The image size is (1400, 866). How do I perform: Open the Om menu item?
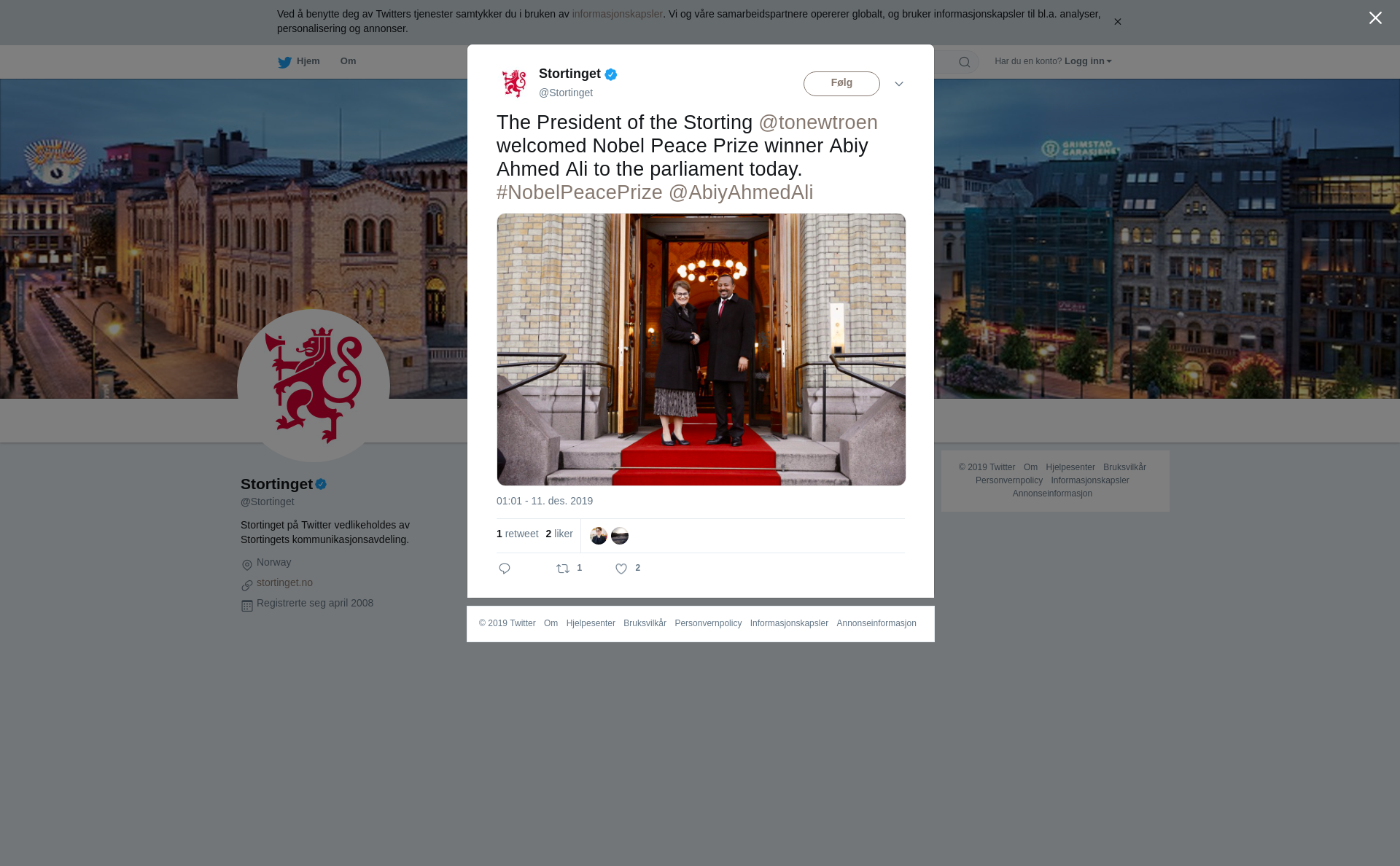pyautogui.click(x=348, y=61)
